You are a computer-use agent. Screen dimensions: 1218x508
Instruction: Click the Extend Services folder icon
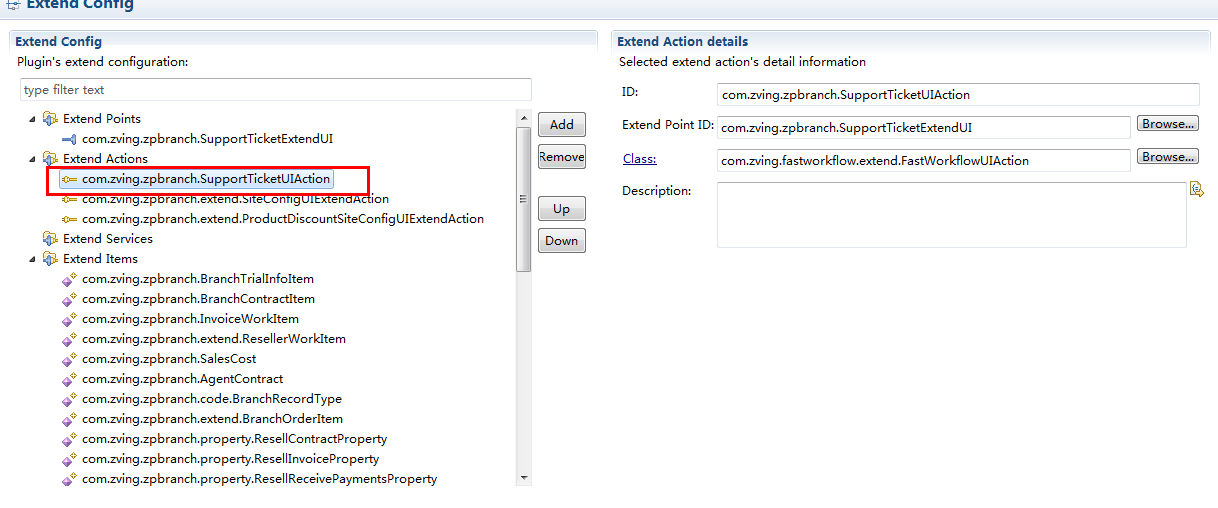click(x=50, y=239)
